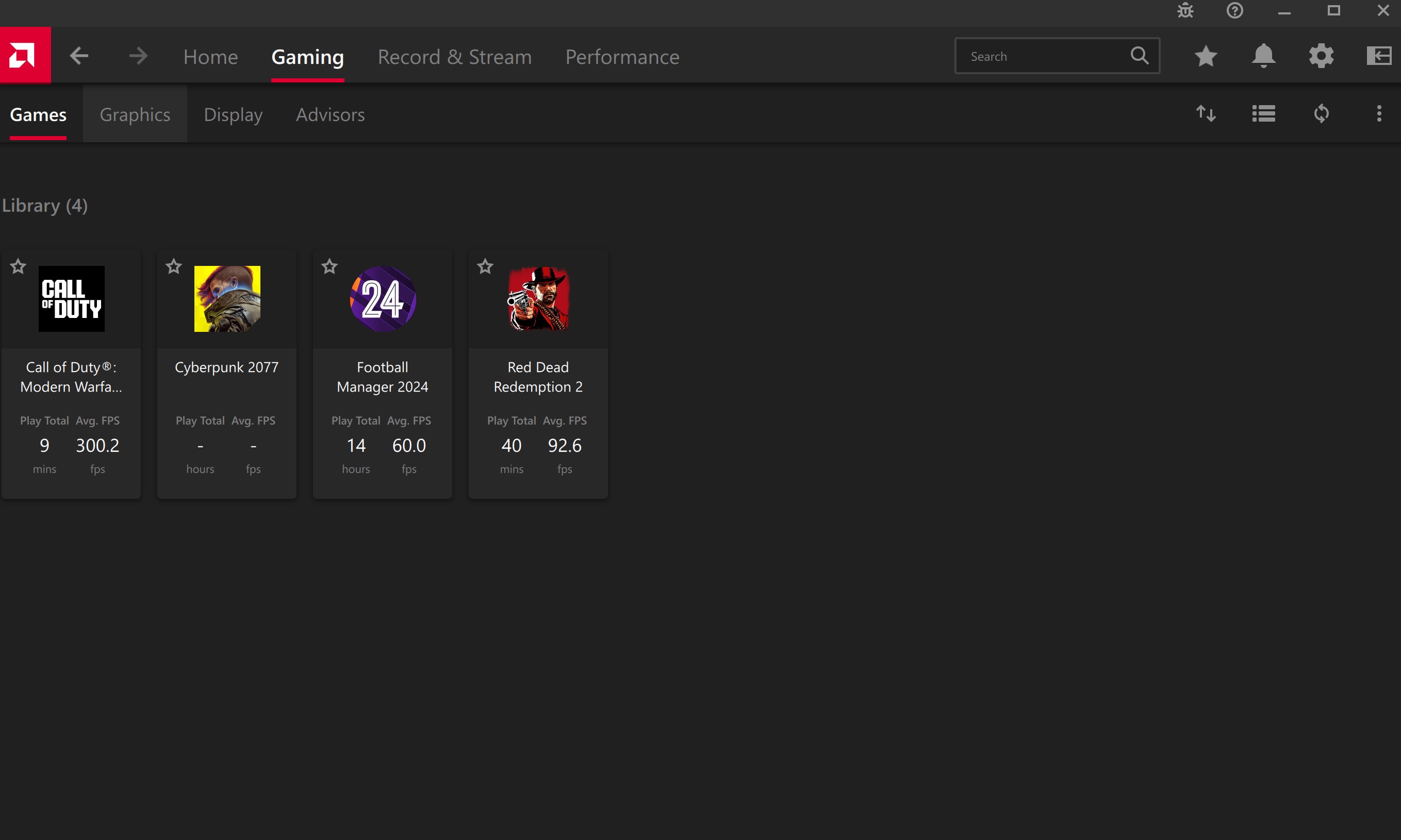Open the three-dot more options menu

click(1379, 114)
